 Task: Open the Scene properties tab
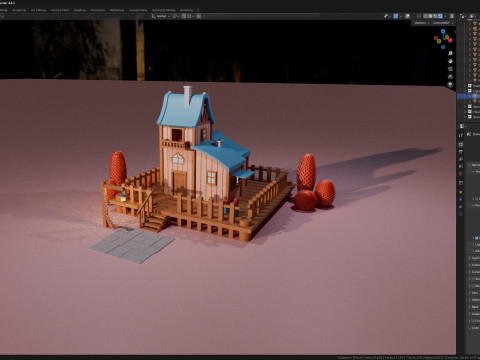(461, 166)
